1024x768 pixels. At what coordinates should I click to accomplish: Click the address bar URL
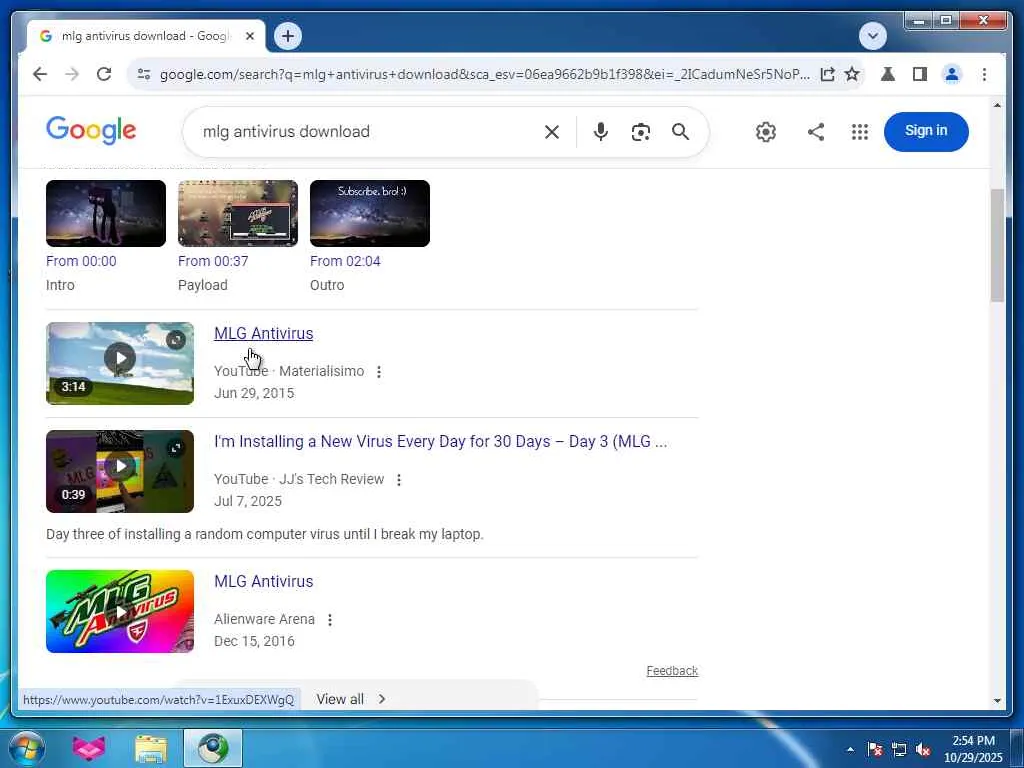coord(483,74)
